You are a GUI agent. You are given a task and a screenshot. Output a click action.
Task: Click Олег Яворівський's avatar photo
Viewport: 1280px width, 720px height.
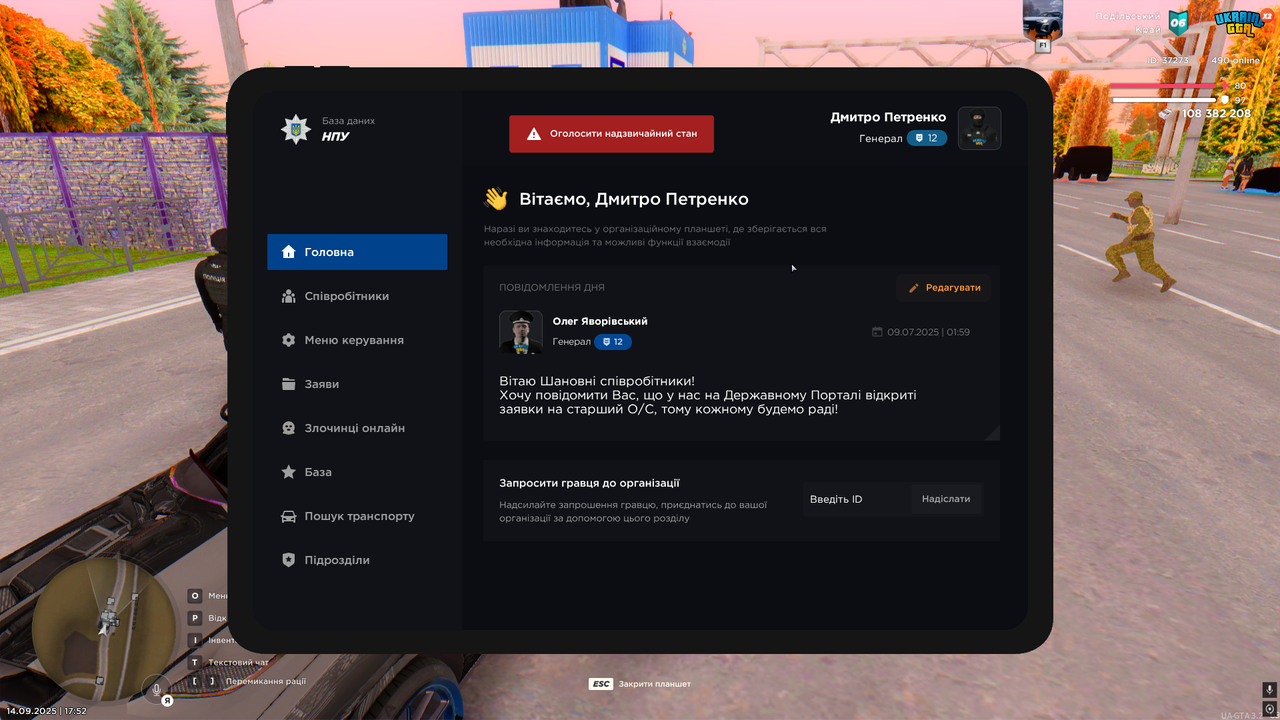tap(521, 332)
